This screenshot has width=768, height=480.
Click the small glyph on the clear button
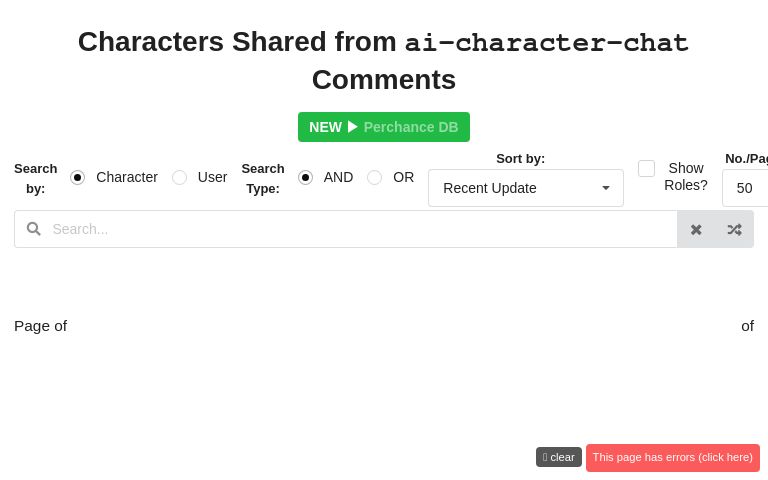pos(545,457)
